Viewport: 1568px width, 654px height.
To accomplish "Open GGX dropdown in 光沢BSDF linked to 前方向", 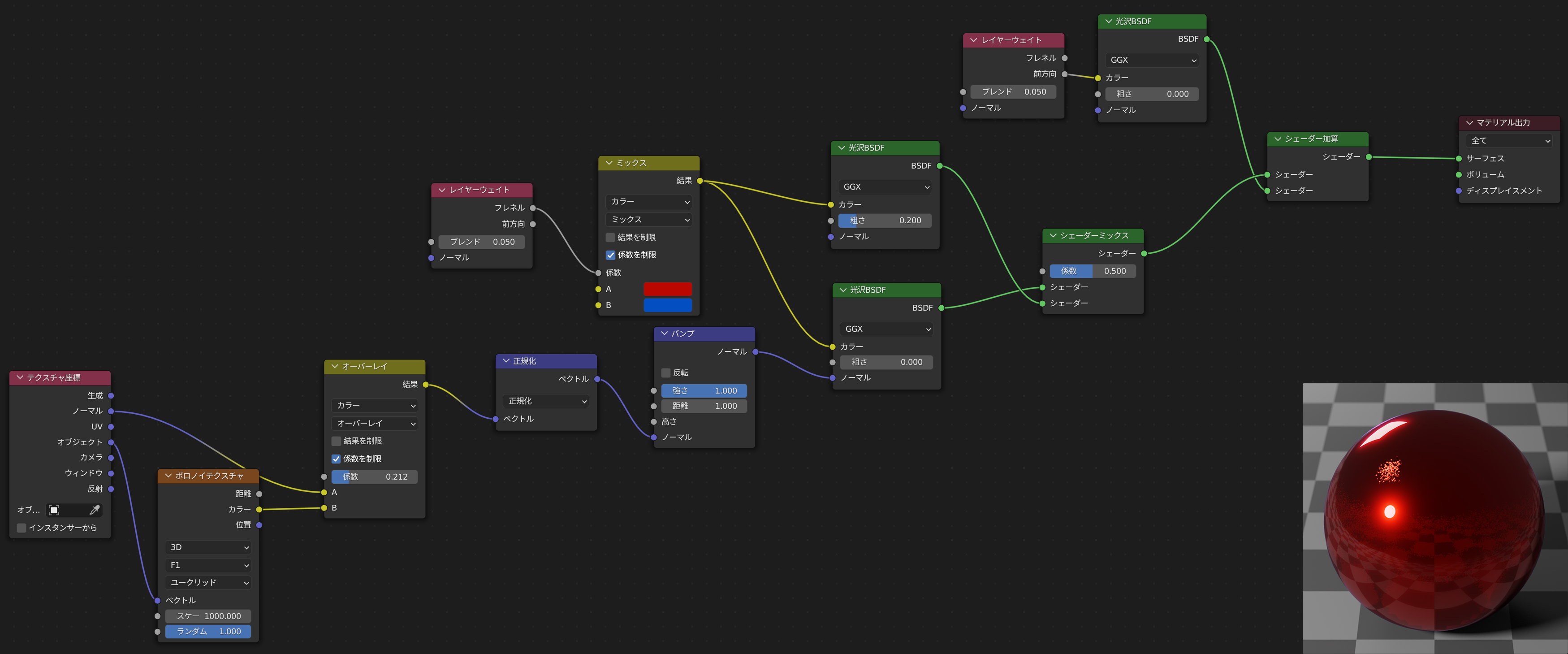I will coord(1152,60).
